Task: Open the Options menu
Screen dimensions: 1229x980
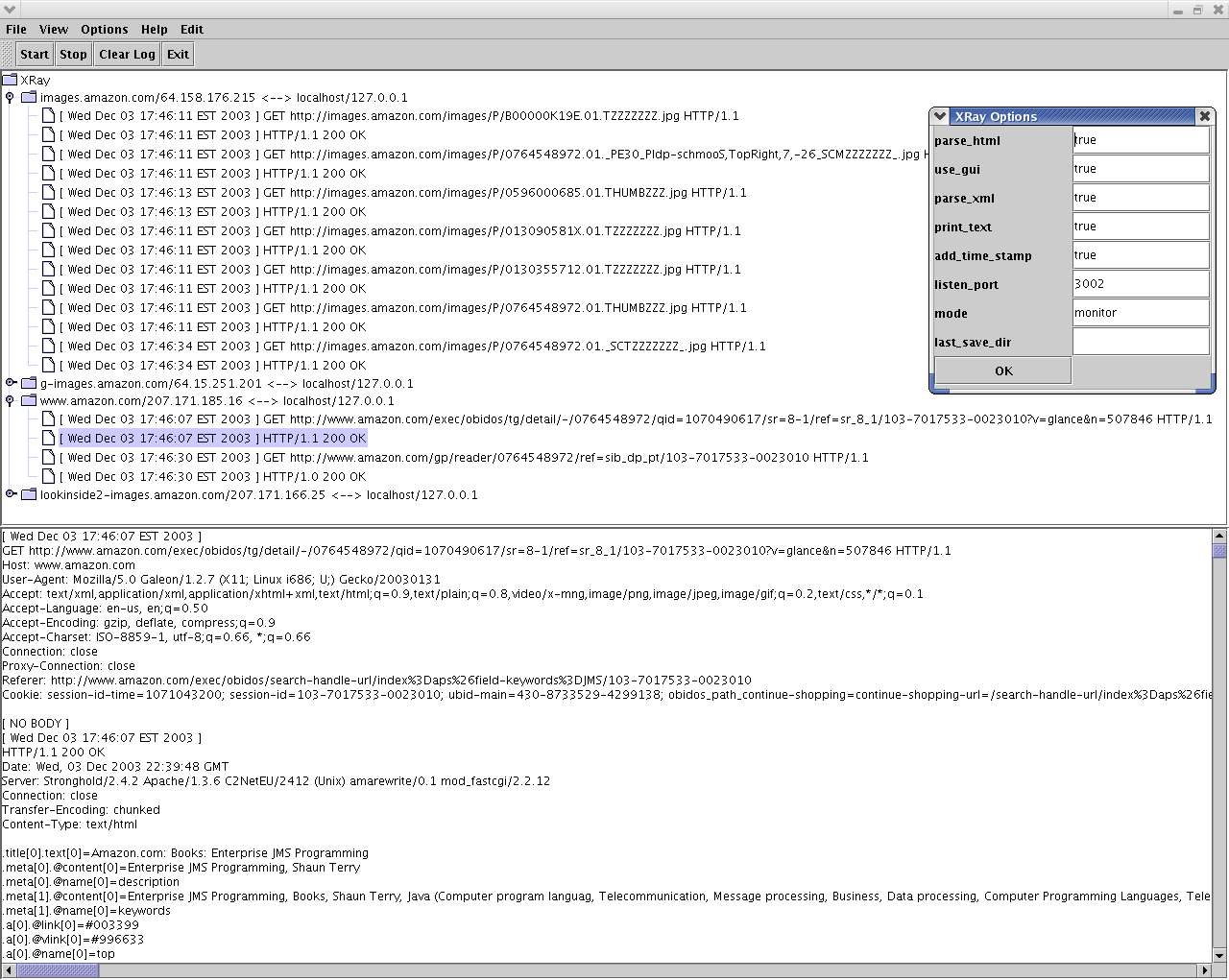Action: click(104, 30)
